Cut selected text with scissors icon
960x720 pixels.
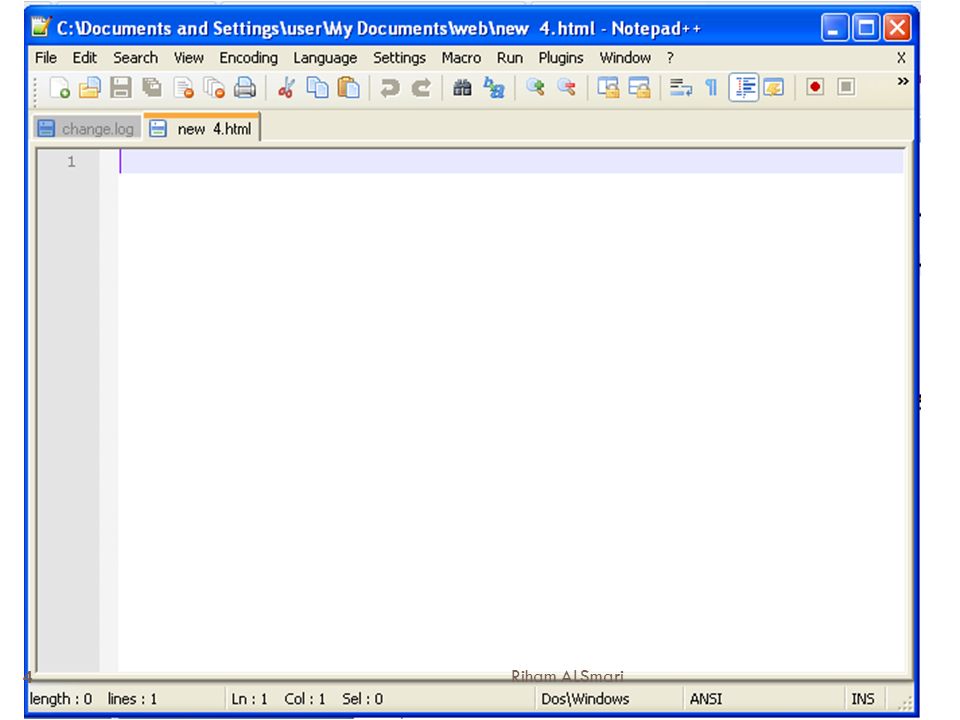[x=286, y=88]
